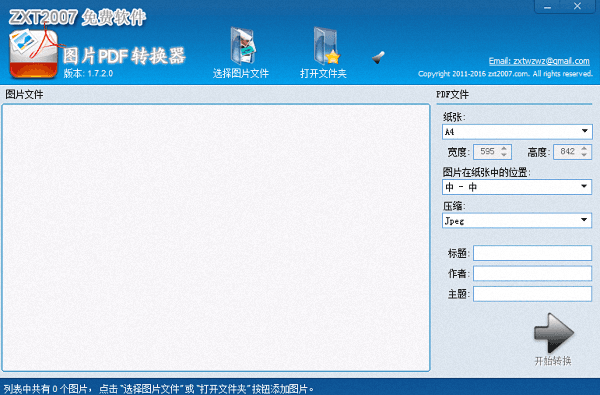Increase the height 842 spinner value
Viewport: 600px width, 395px height.
584,149
